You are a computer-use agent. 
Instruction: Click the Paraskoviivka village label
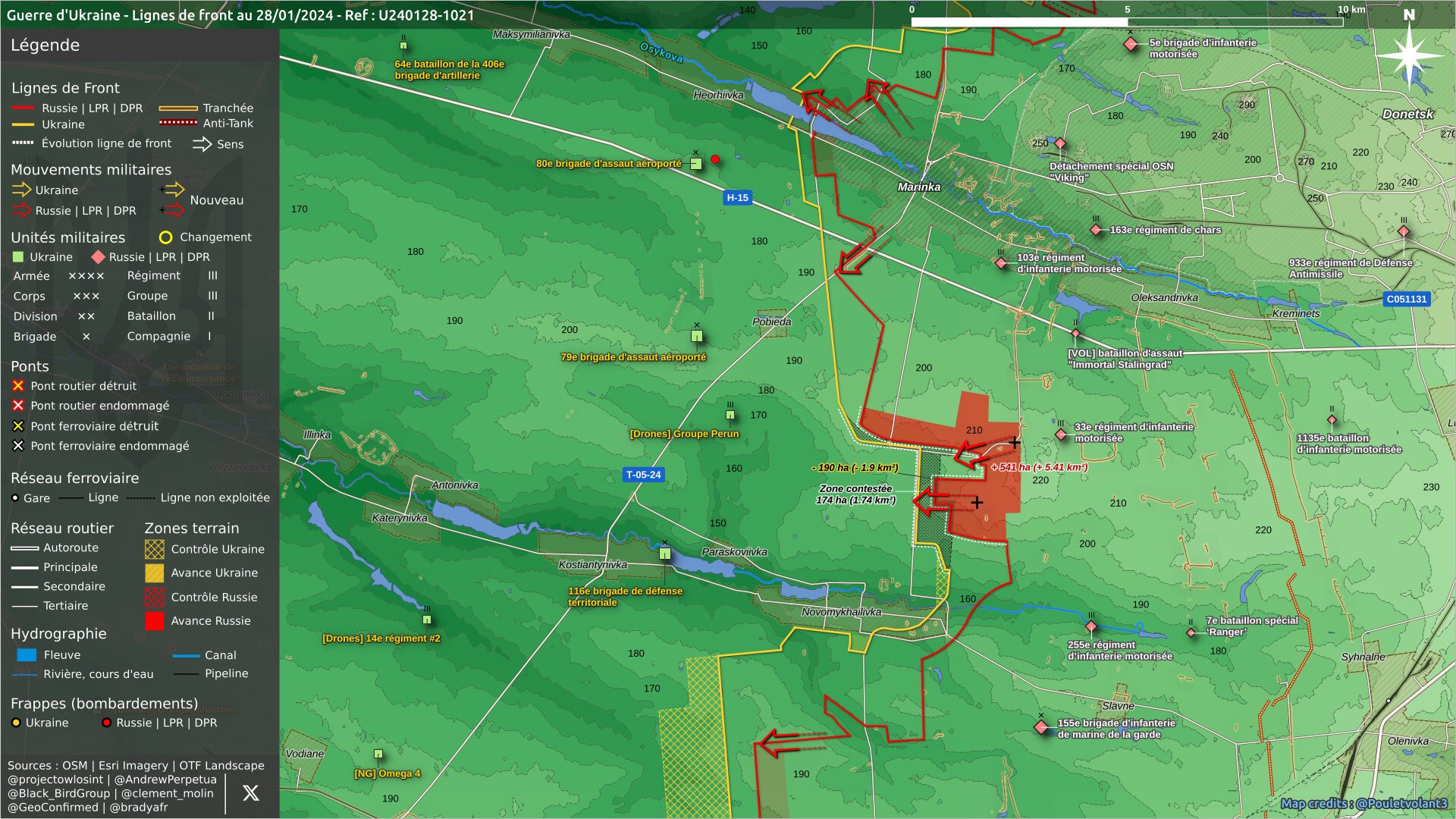[734, 551]
